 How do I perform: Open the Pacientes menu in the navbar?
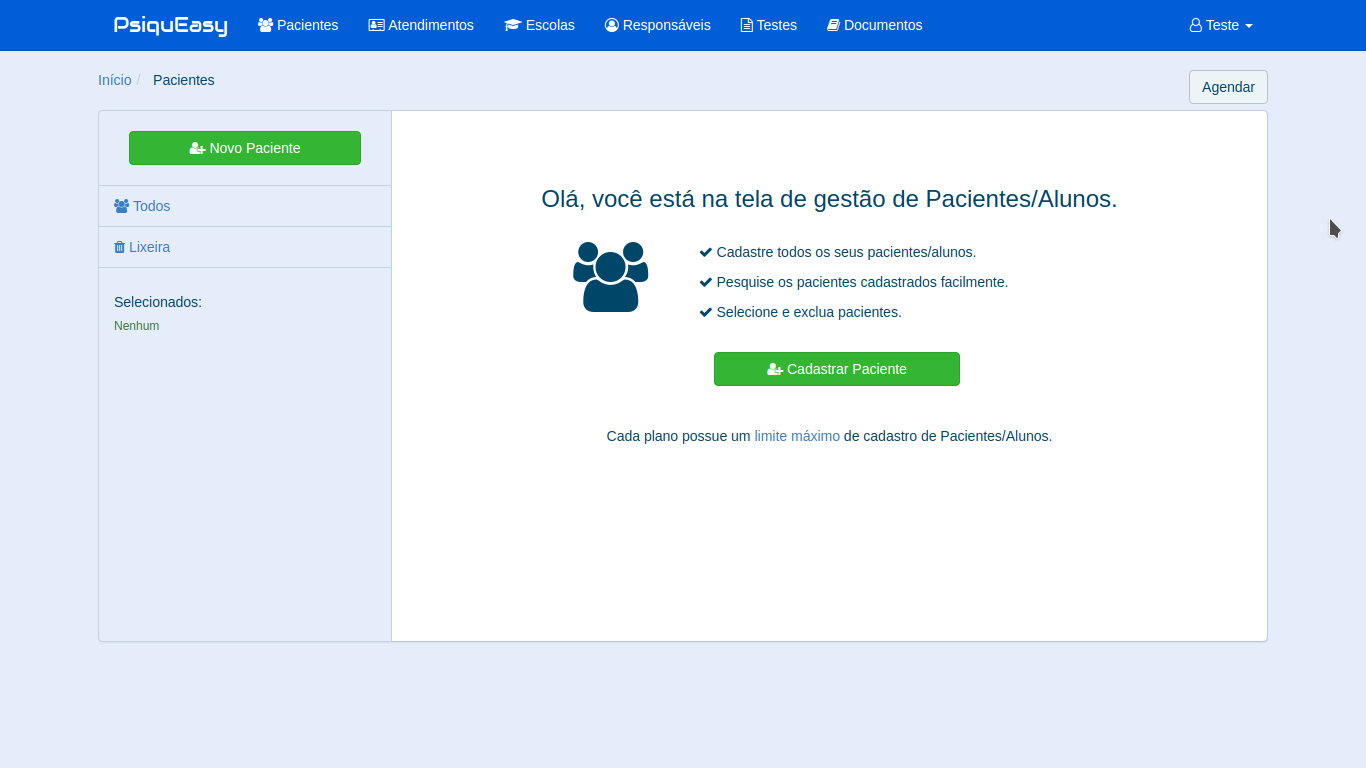click(298, 25)
